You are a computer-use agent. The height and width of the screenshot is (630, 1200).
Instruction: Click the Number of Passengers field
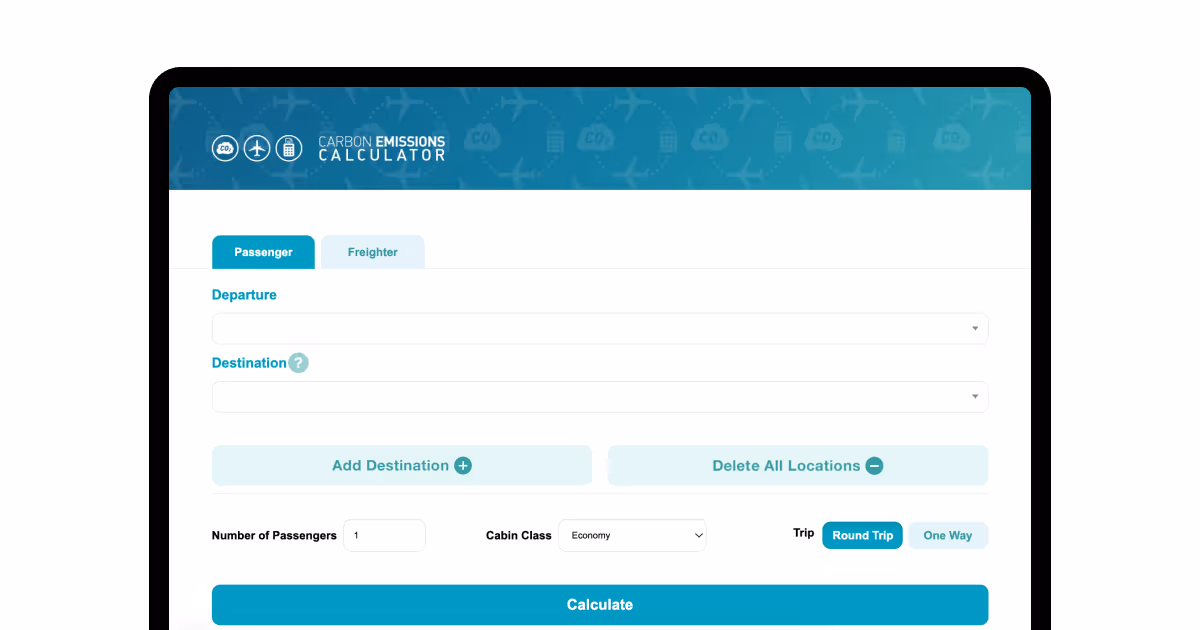384,535
